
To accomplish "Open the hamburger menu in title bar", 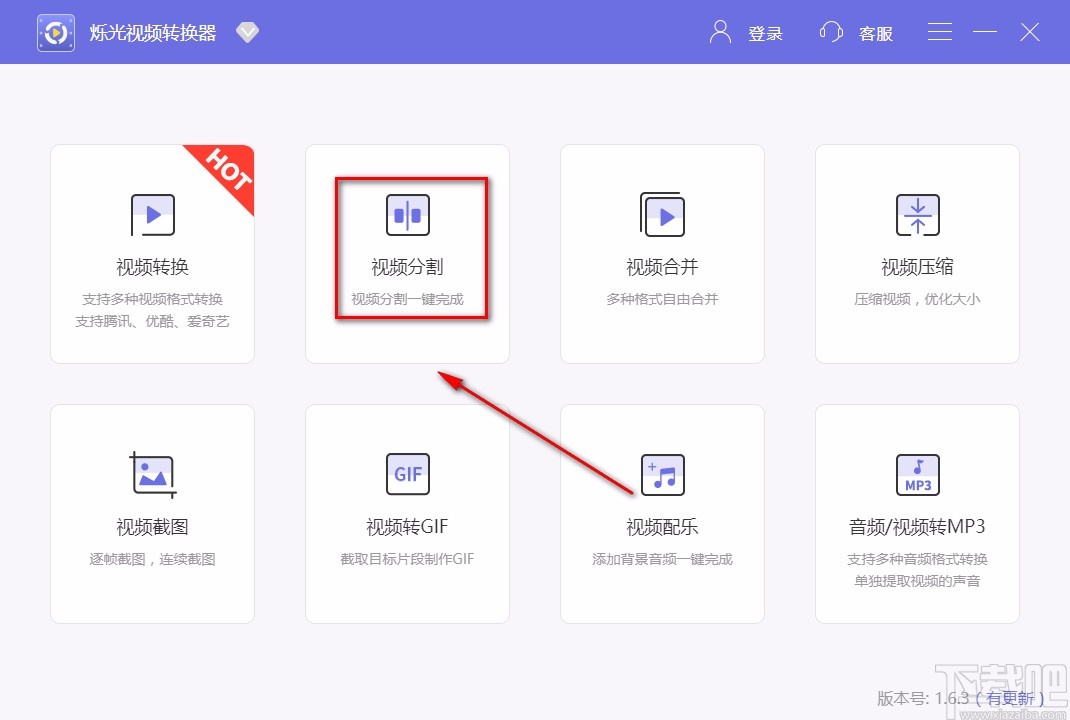I will (x=939, y=31).
